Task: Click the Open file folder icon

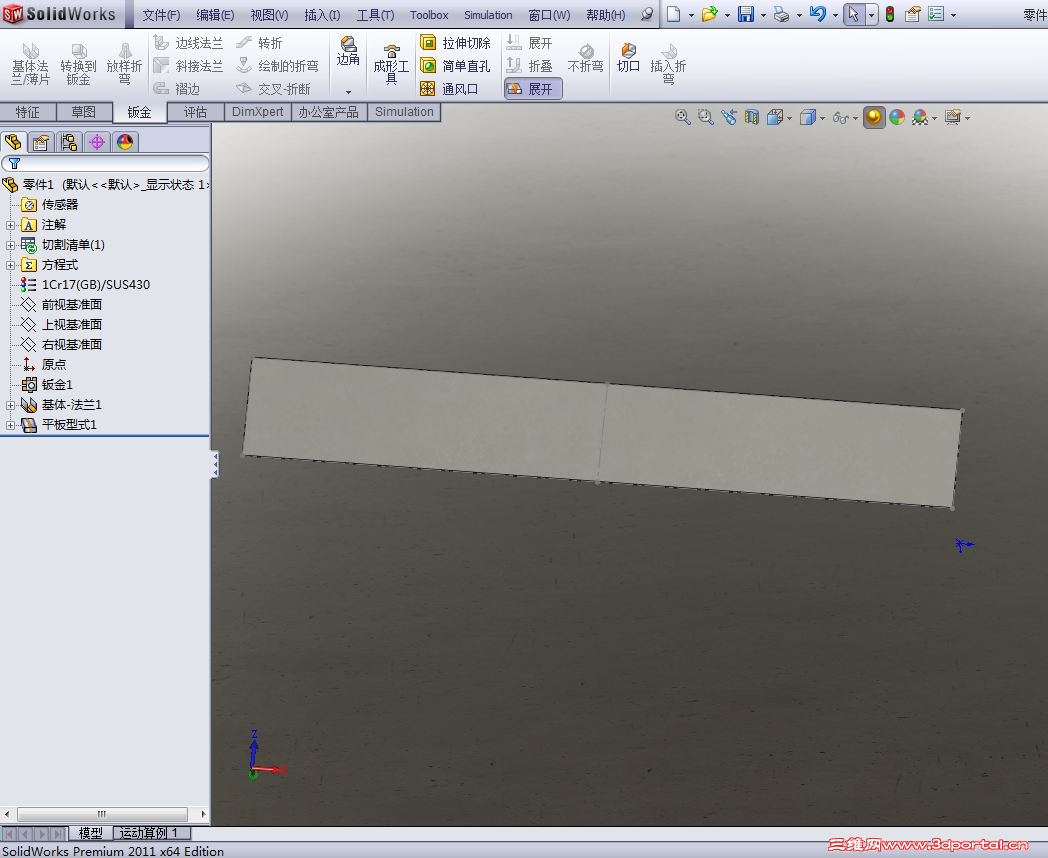Action: tap(709, 14)
